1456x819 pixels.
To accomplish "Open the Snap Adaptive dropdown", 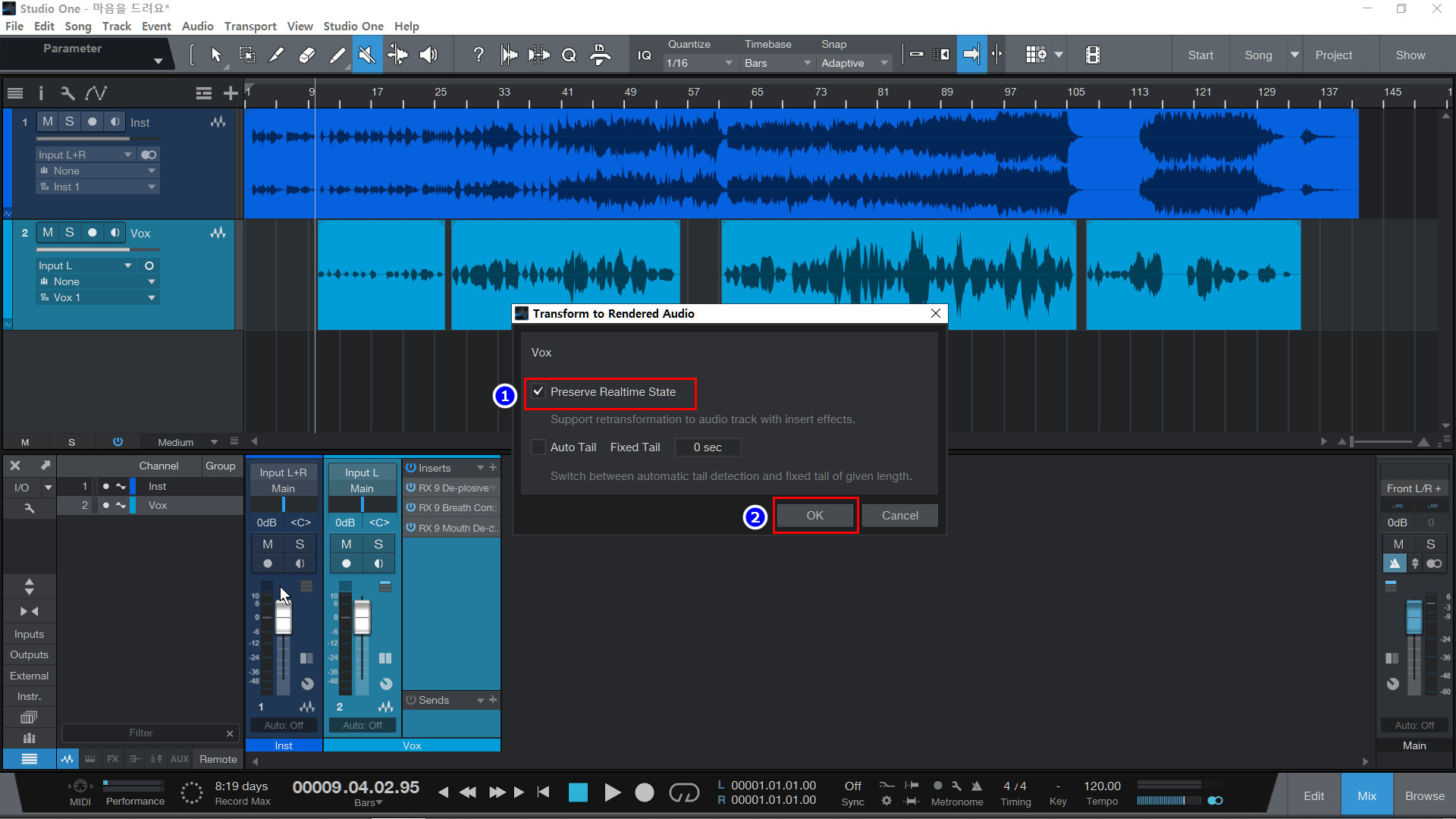I will (x=854, y=63).
